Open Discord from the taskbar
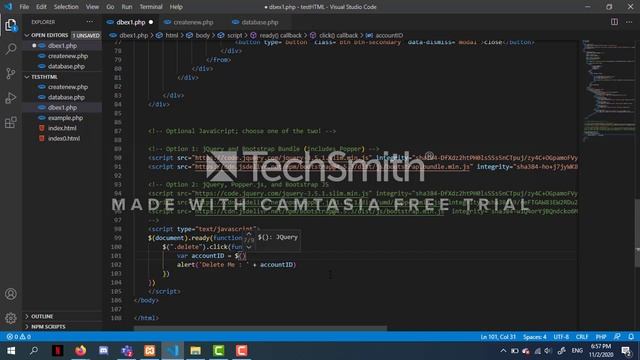The height and width of the screenshot is (360, 640). (104, 351)
